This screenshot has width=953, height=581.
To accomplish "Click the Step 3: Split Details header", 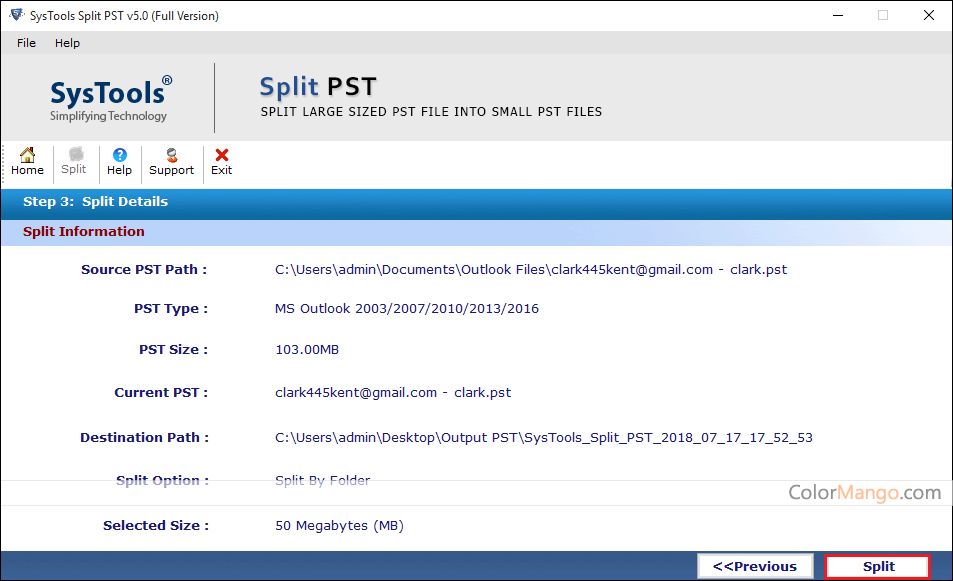I will (x=95, y=201).
